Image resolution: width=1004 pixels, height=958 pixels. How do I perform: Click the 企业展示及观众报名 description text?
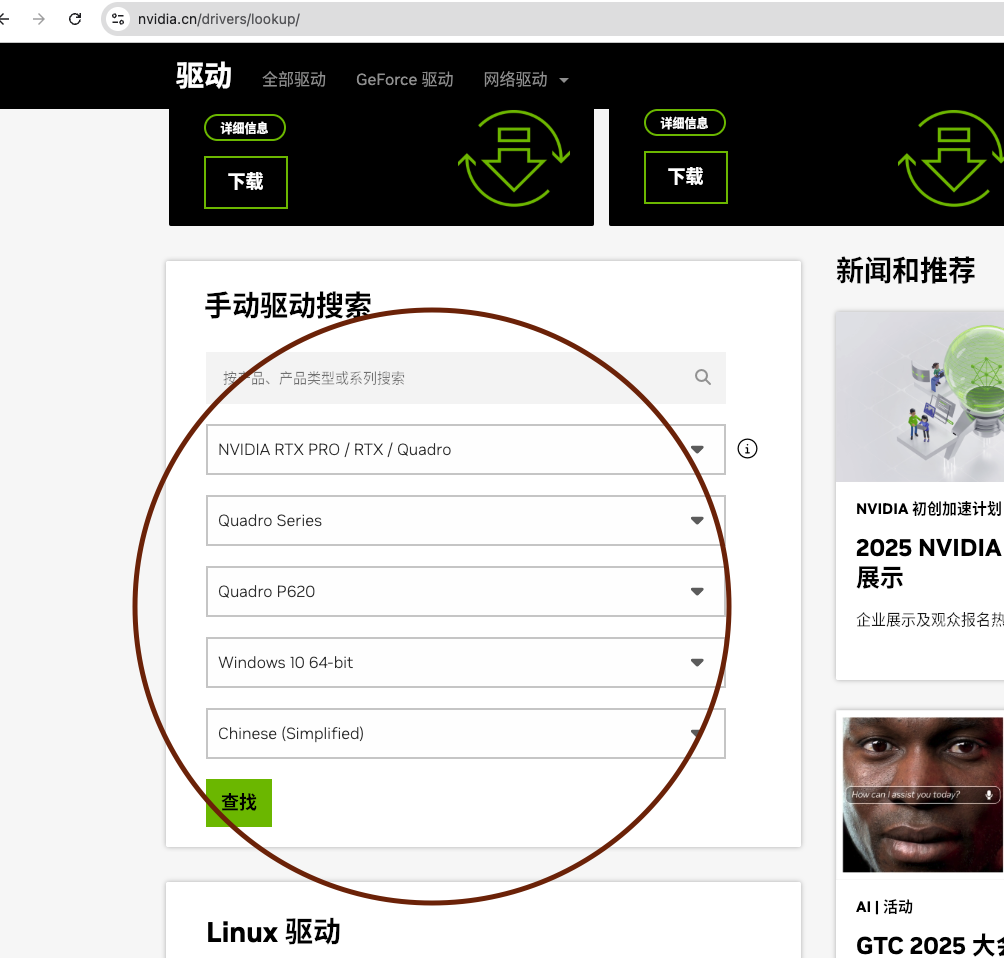(930, 620)
